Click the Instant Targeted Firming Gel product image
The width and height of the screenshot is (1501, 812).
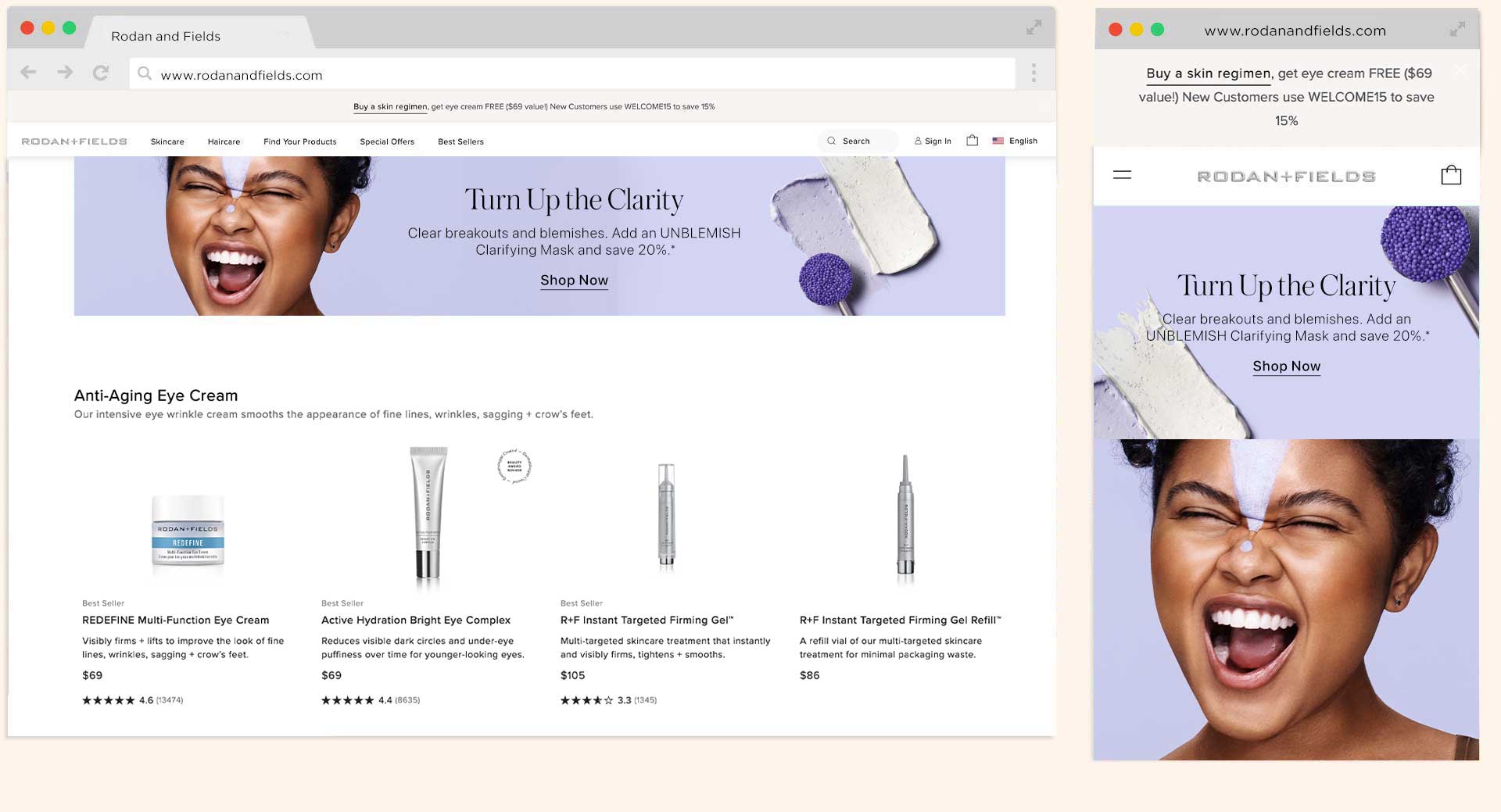click(666, 516)
